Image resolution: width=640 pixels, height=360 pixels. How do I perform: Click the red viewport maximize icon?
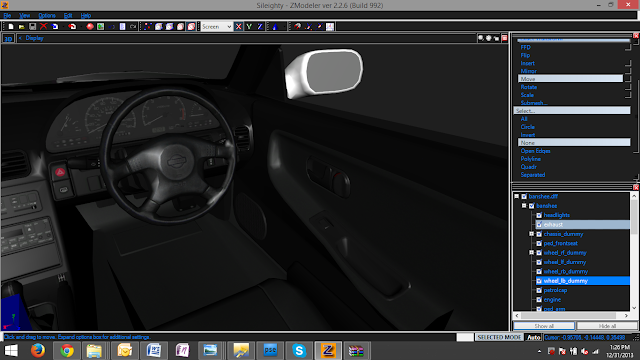click(x=504, y=38)
